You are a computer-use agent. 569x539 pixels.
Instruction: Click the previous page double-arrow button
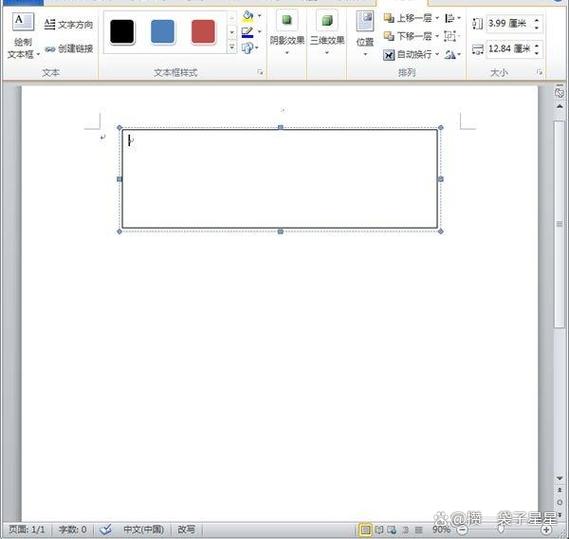pos(559,490)
